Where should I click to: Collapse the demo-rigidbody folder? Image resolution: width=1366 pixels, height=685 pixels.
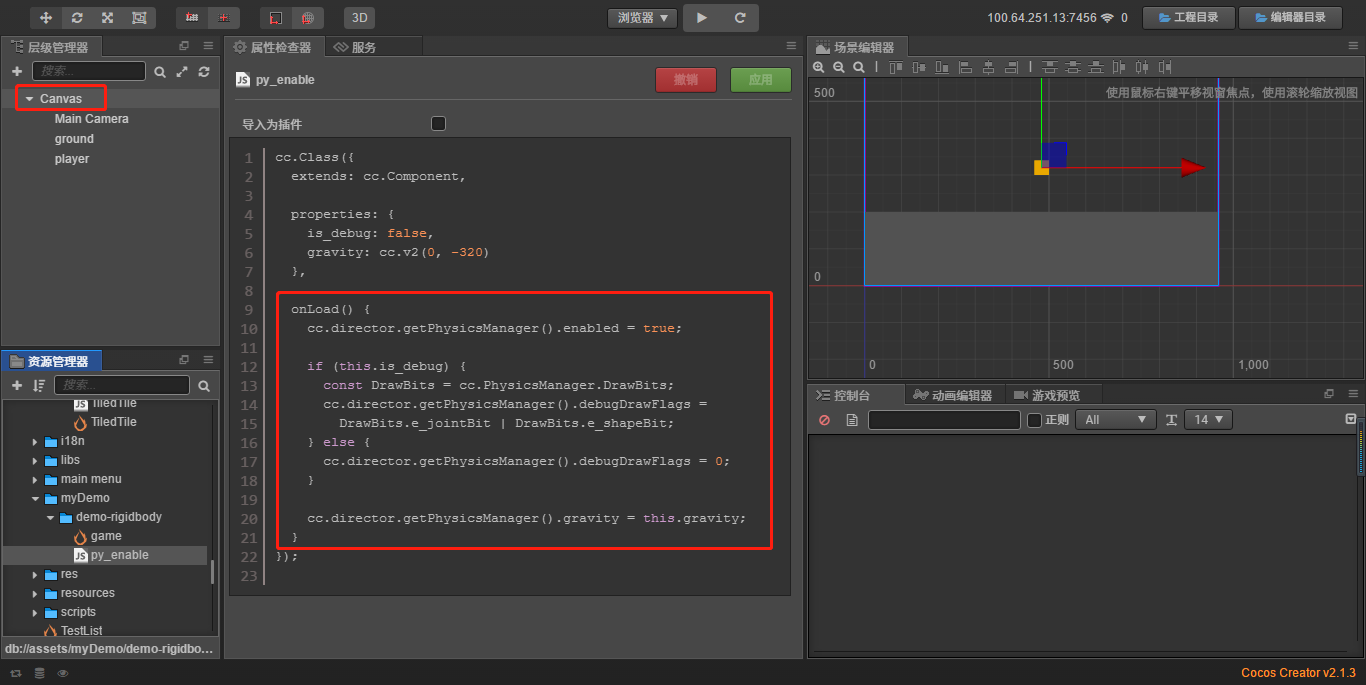point(50,517)
